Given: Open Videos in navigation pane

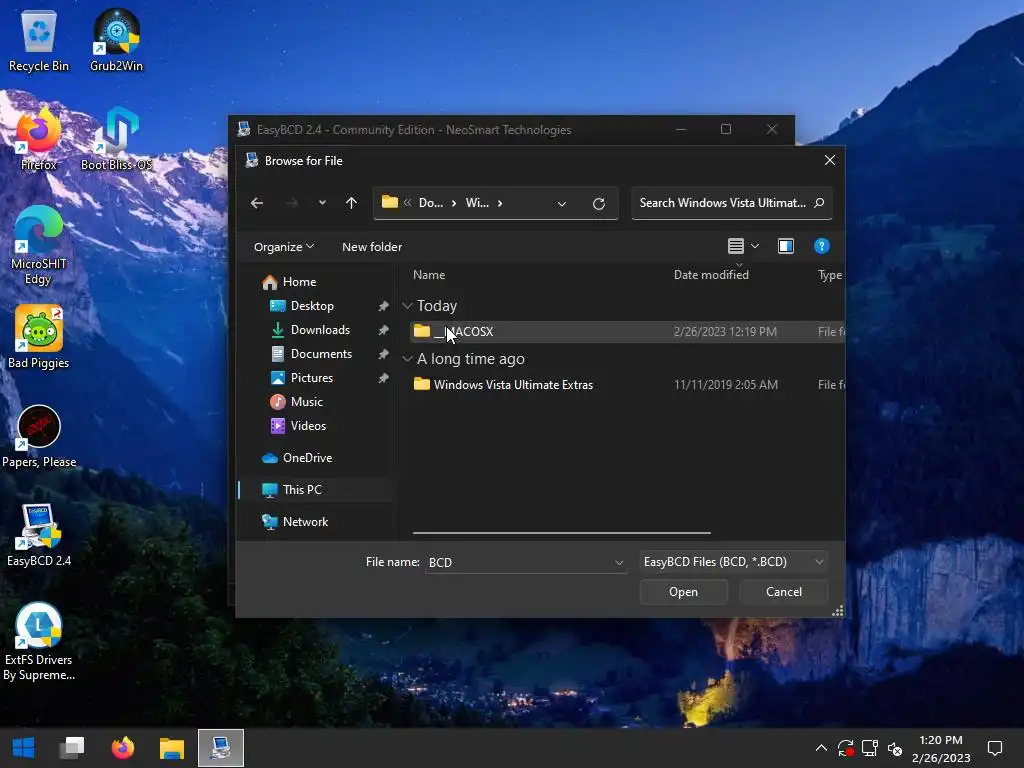Looking at the screenshot, I should point(308,426).
